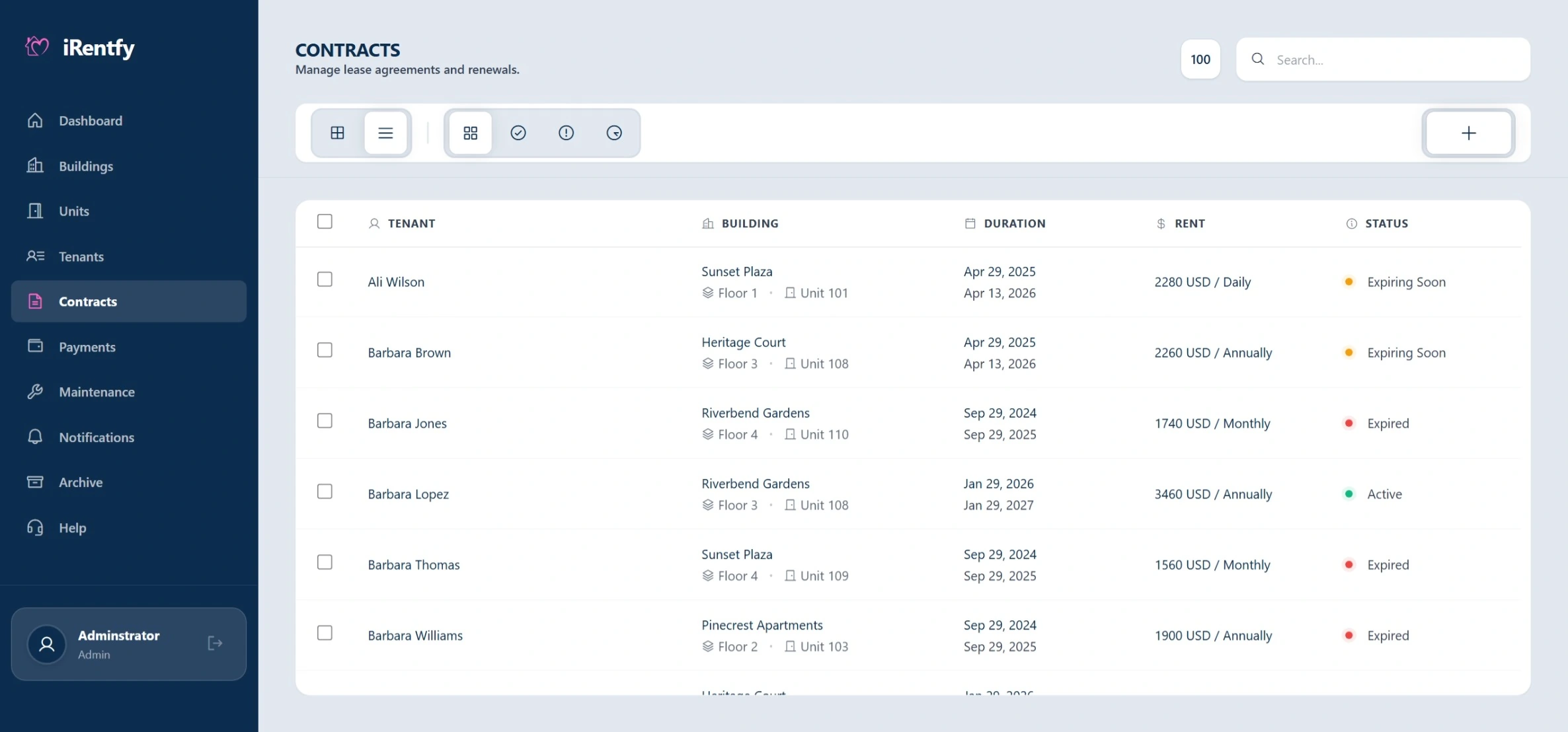Click tenant name Ali Wilson
The width and height of the screenshot is (1568, 732).
pos(396,282)
